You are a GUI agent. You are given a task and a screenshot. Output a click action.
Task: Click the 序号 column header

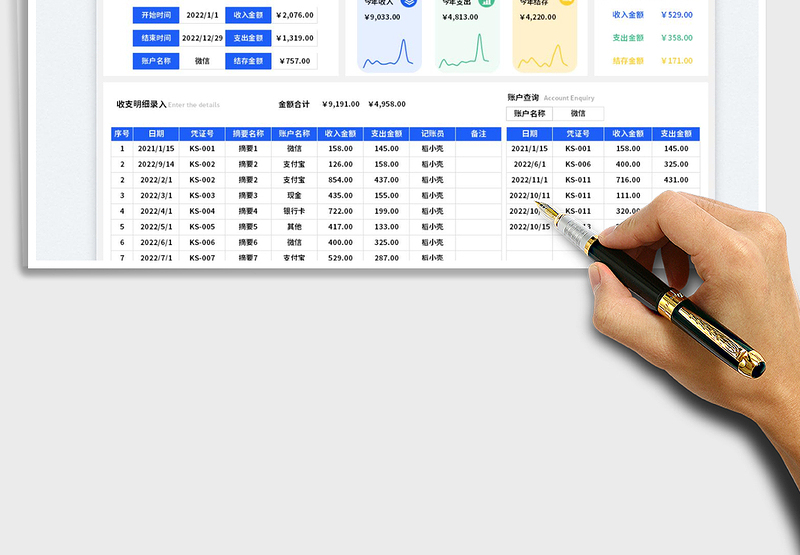tap(121, 134)
